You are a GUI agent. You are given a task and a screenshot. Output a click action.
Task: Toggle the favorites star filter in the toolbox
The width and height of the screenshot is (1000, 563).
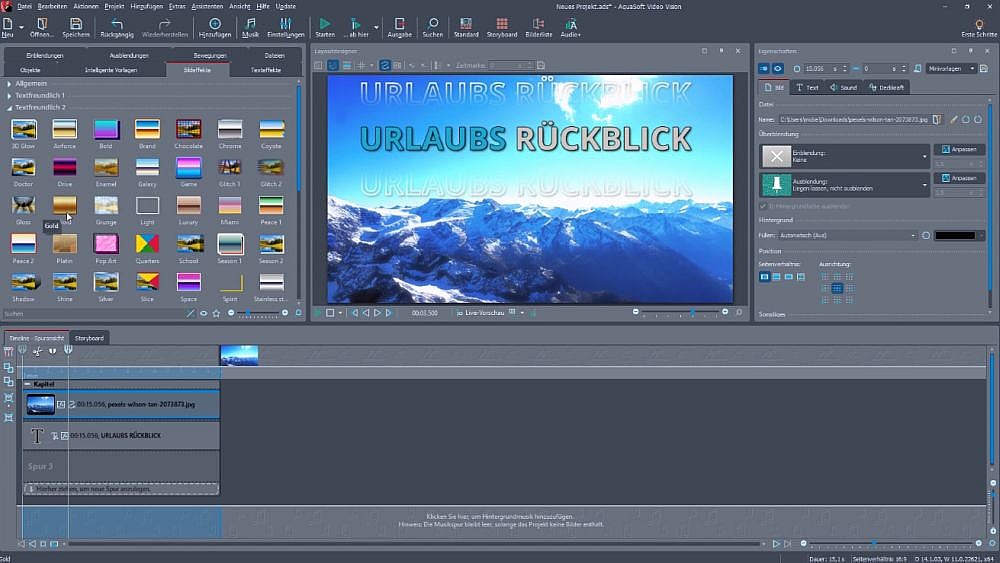click(x=216, y=313)
